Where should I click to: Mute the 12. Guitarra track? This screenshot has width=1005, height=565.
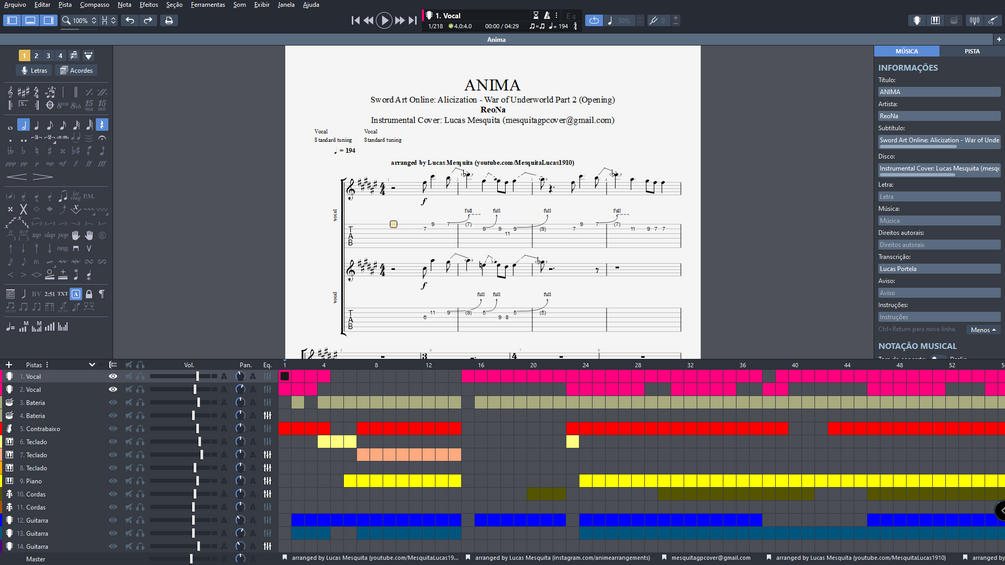(x=129, y=520)
